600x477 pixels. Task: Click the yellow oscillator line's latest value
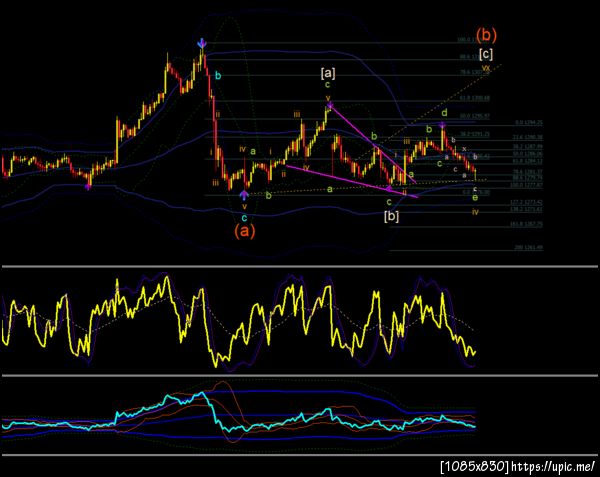[x=474, y=352]
